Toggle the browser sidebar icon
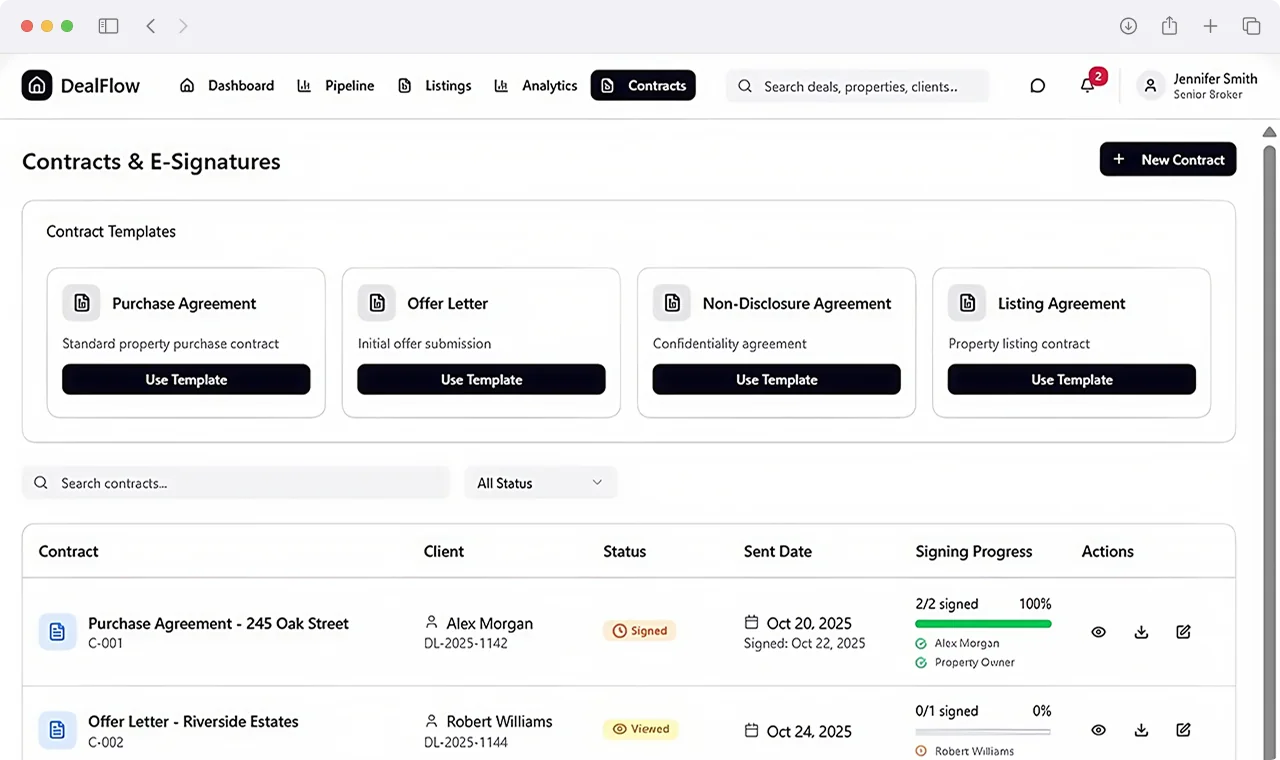Screen dimensions: 1280x760 pos(108,26)
